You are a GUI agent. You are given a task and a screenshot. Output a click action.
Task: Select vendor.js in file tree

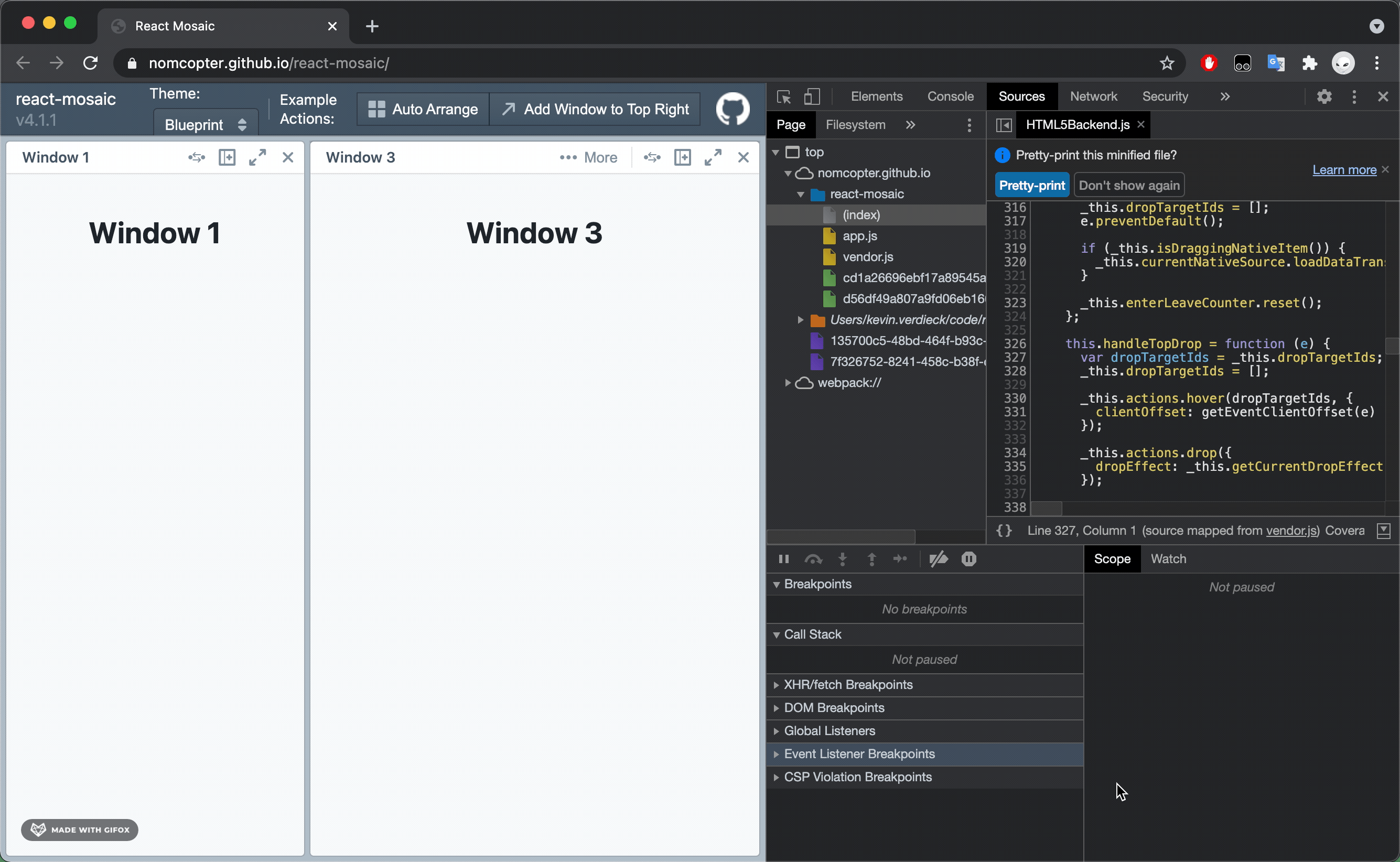868,257
